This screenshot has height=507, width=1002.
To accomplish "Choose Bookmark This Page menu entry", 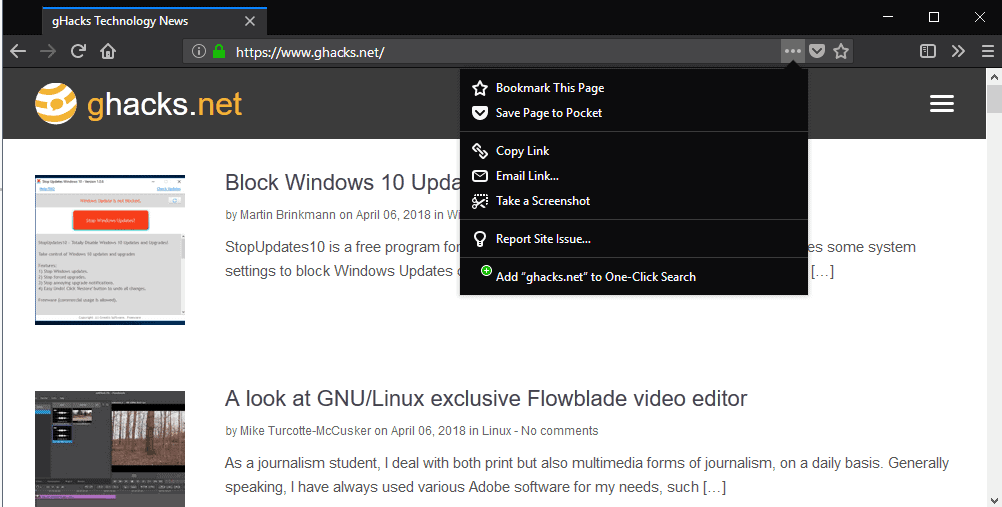I will (x=634, y=88).
